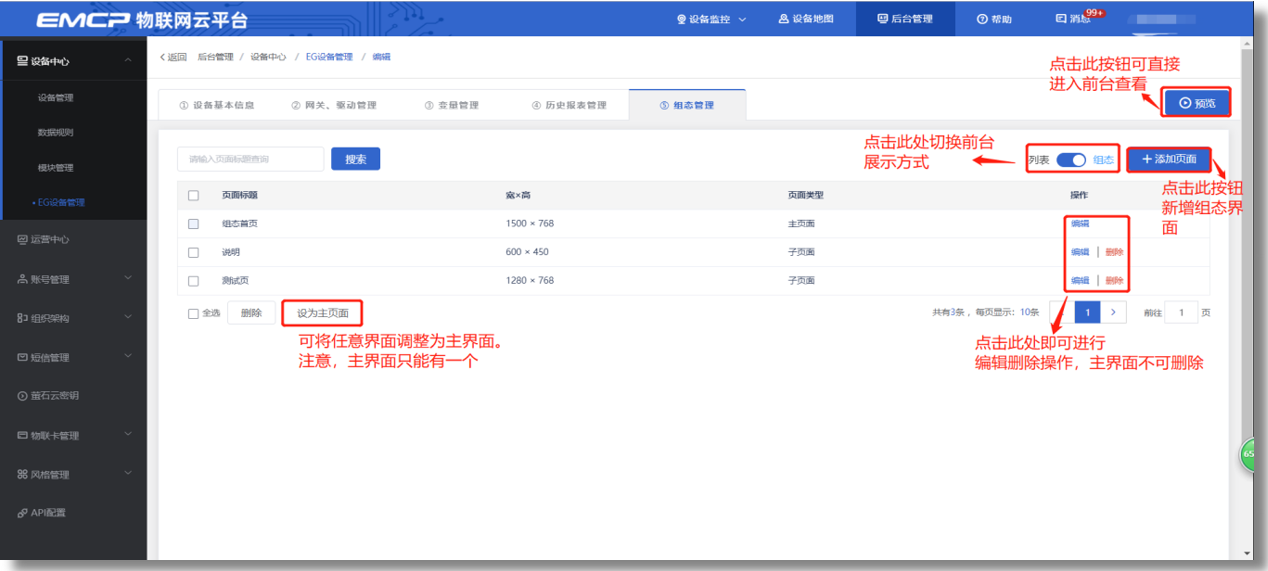Click the 运营中心 sidebar icon
This screenshot has width=1268, height=571.
pos(22,240)
